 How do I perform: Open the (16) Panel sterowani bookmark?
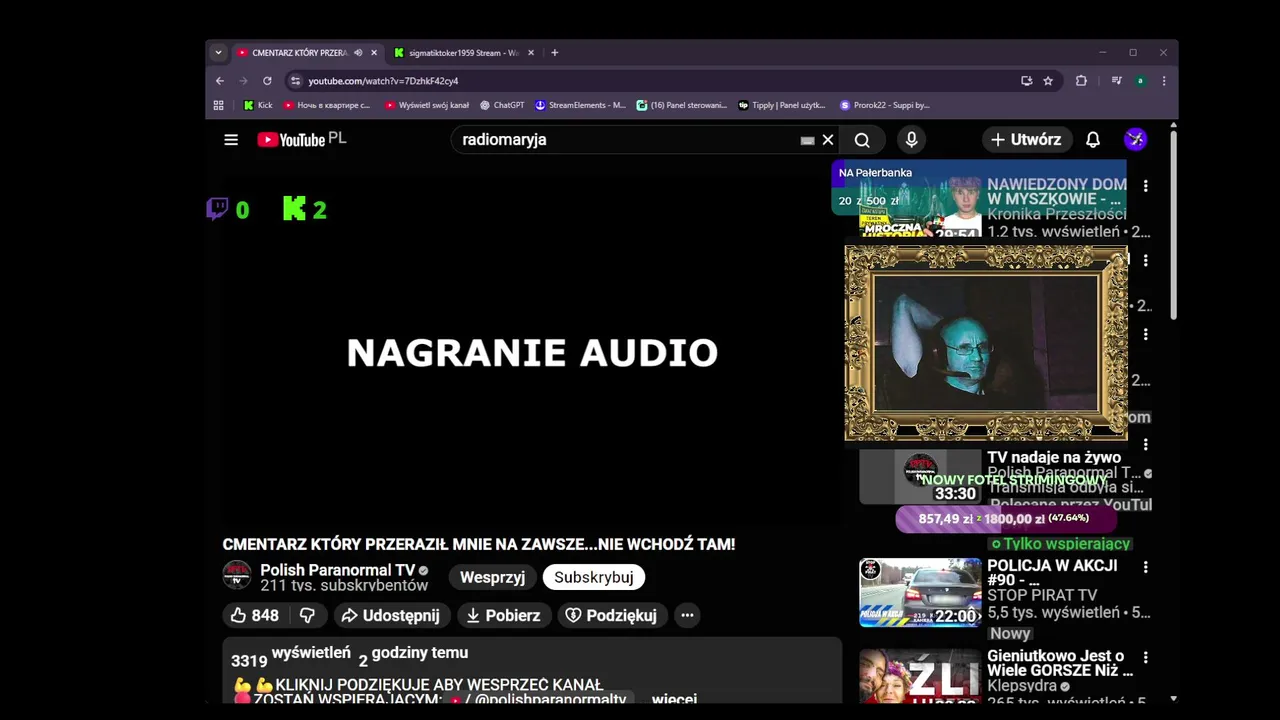(x=682, y=105)
